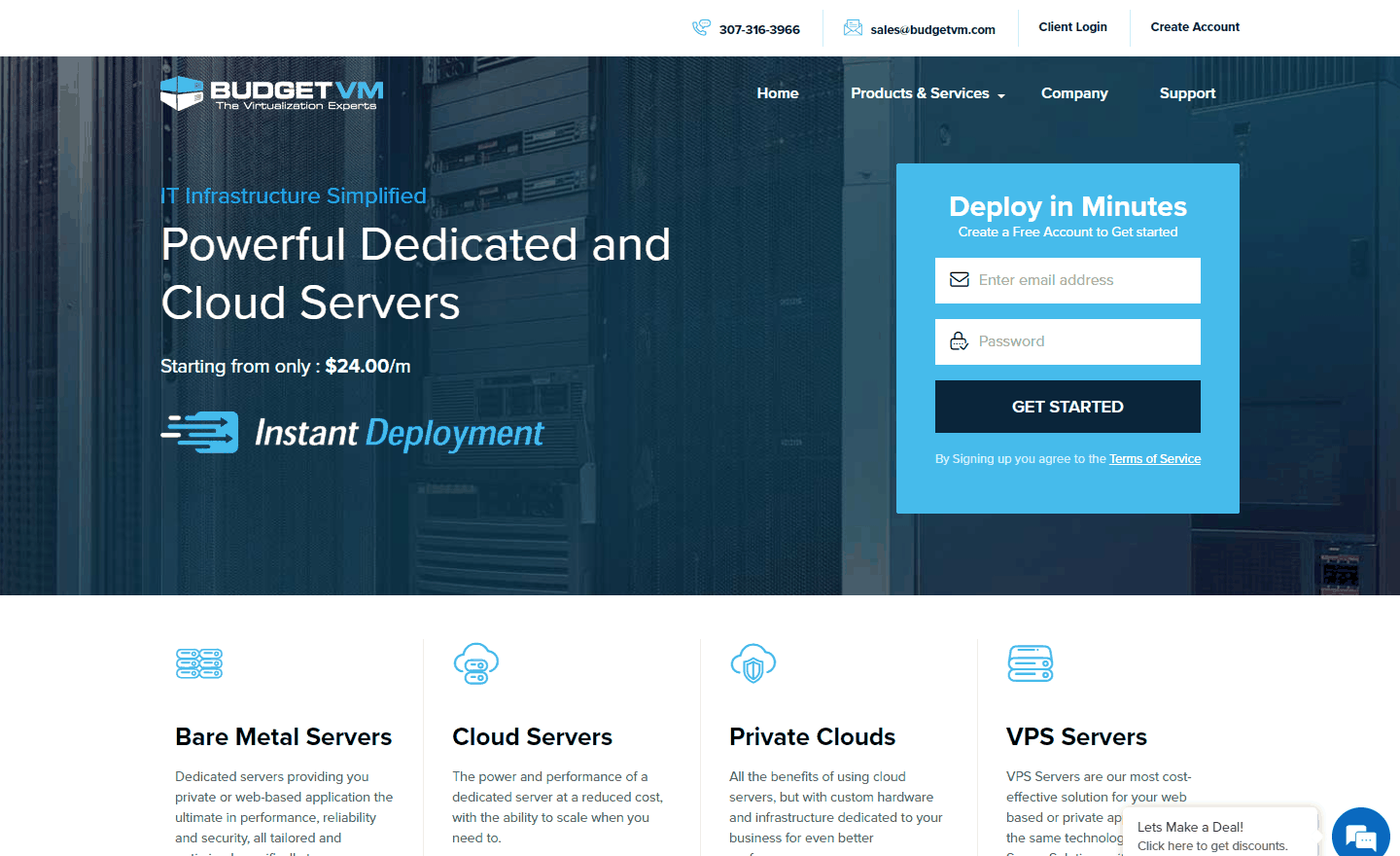Select the VPS Servers icon
Screen dimensions: 1400x856
[1031, 663]
